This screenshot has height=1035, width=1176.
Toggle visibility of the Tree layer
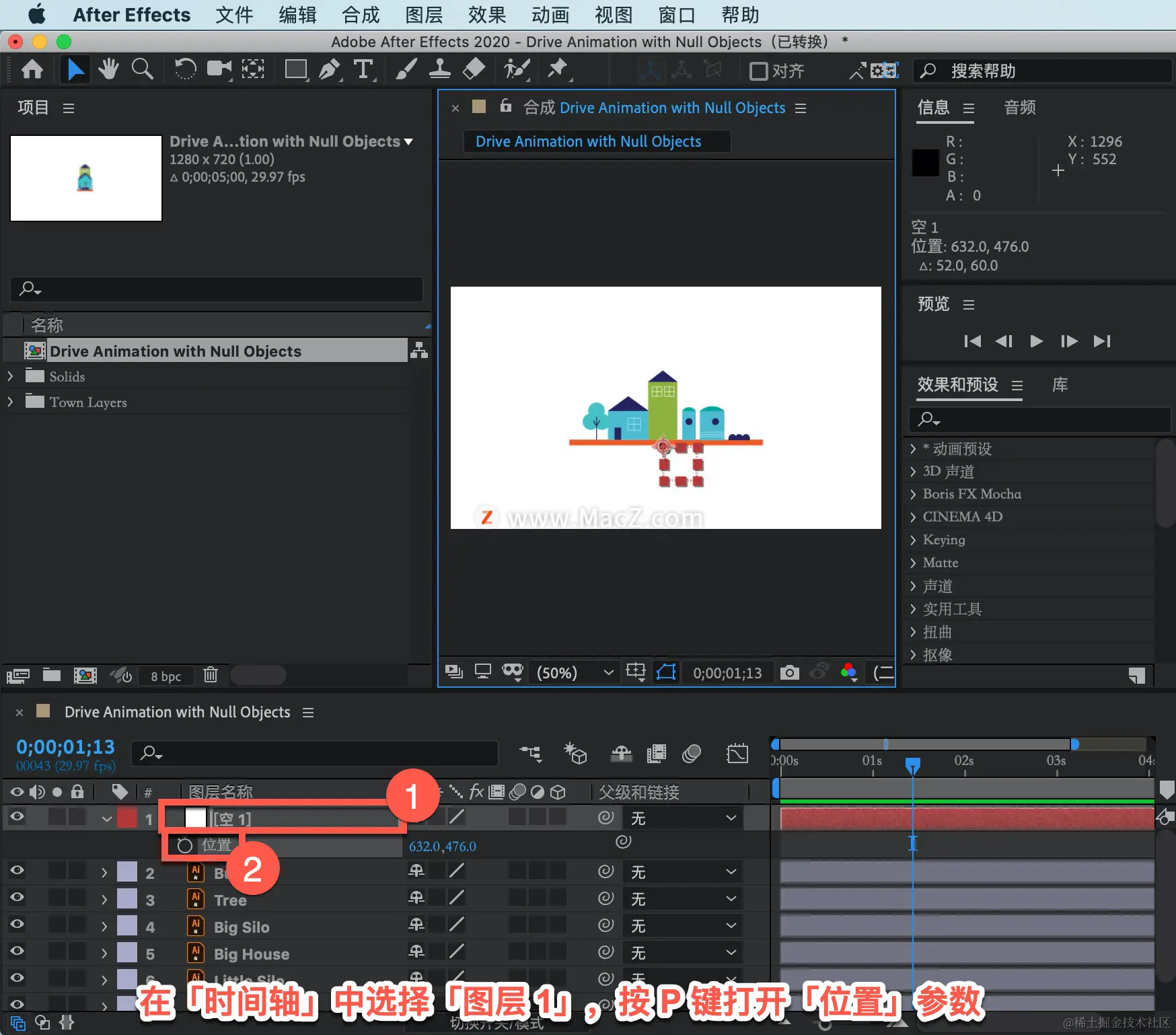pyautogui.click(x=17, y=898)
